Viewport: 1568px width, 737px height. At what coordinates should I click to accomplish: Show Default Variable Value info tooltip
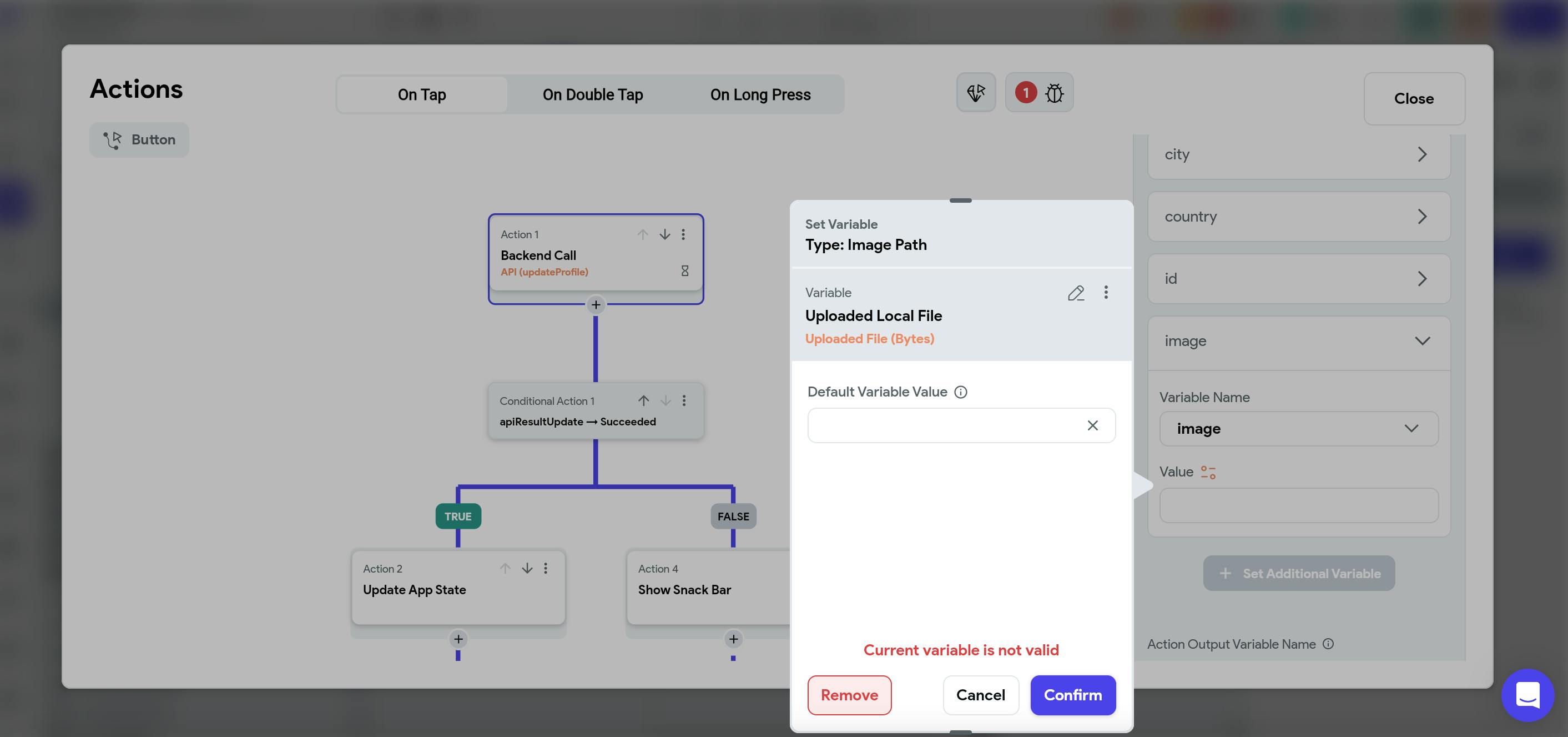click(961, 392)
